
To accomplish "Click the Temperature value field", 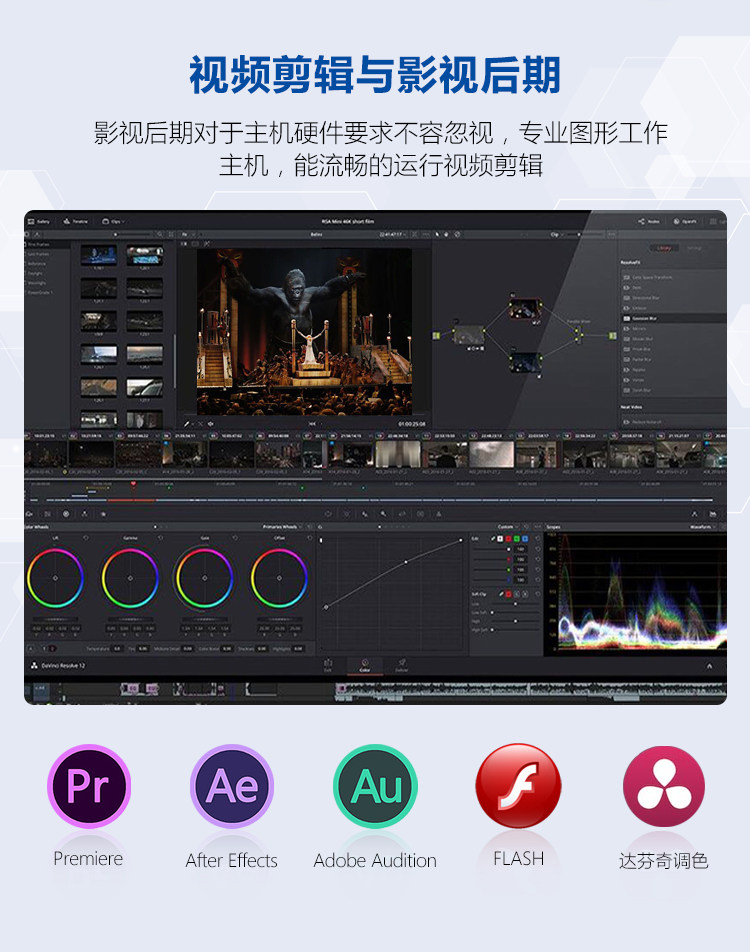I will 117,648.
